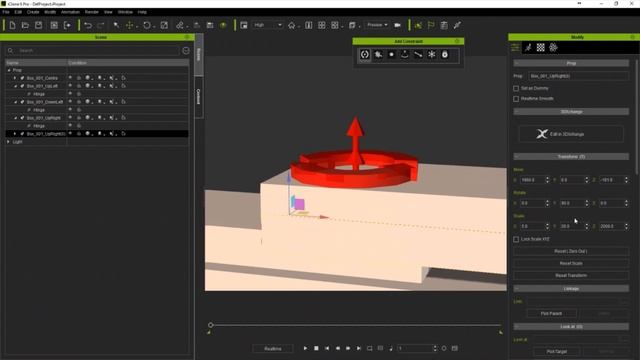This screenshot has height=360, width=640.
Task: Toggle the loop playback button
Action: point(369,348)
